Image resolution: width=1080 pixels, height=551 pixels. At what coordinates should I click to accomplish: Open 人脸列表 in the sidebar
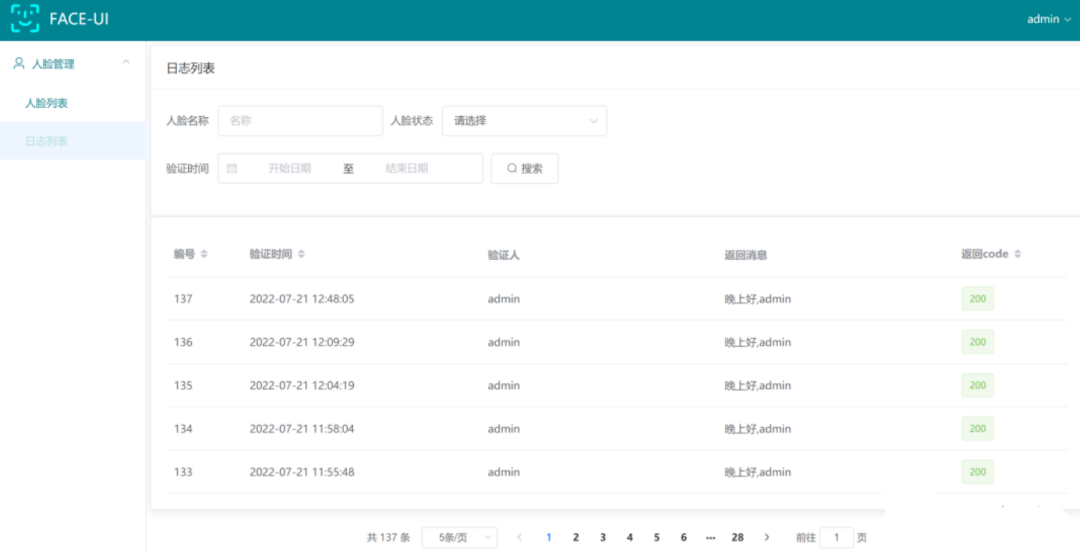point(46,103)
